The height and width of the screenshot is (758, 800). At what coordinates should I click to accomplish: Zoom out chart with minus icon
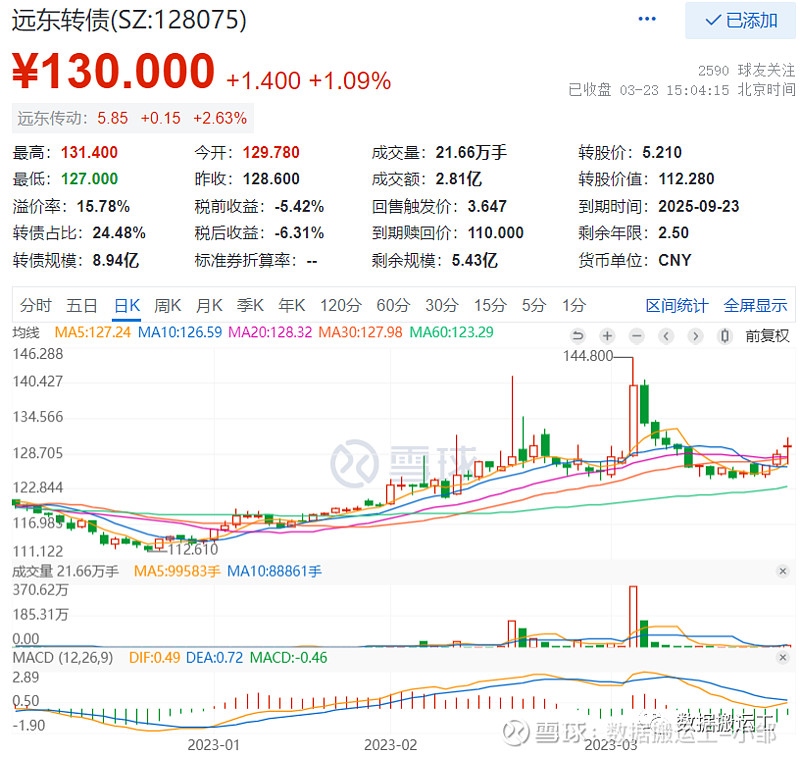pos(636,336)
